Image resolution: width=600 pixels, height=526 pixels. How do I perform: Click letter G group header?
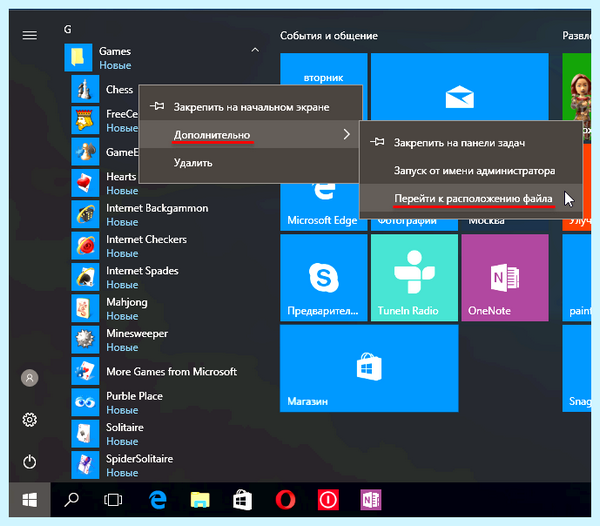coord(68,29)
